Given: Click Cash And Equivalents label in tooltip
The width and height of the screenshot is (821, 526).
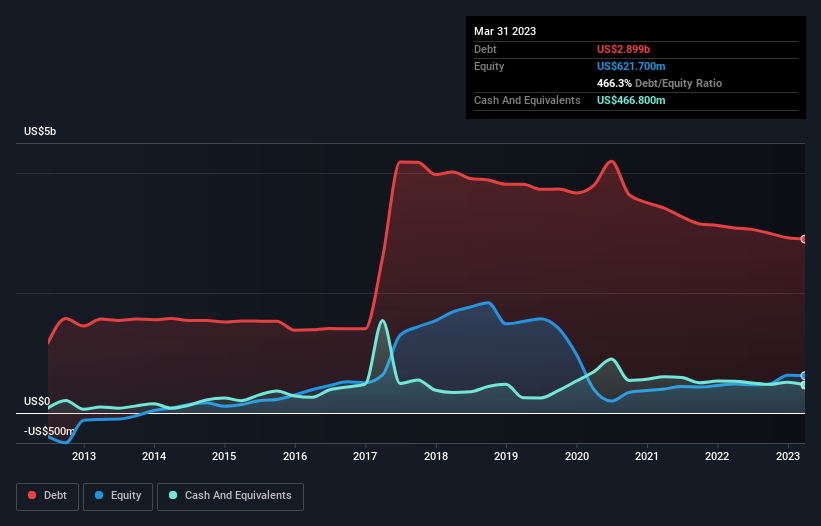Looking at the screenshot, I should 527,100.
